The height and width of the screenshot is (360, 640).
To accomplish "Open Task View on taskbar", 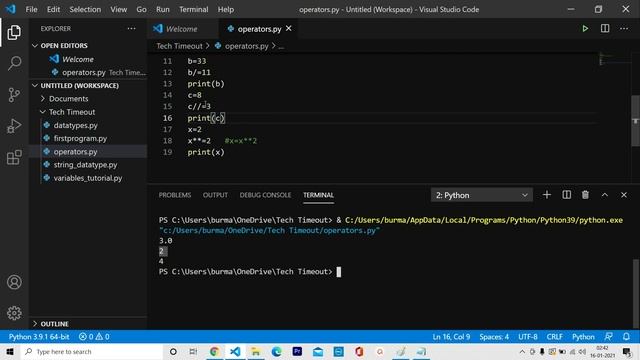I will click(x=193, y=351).
